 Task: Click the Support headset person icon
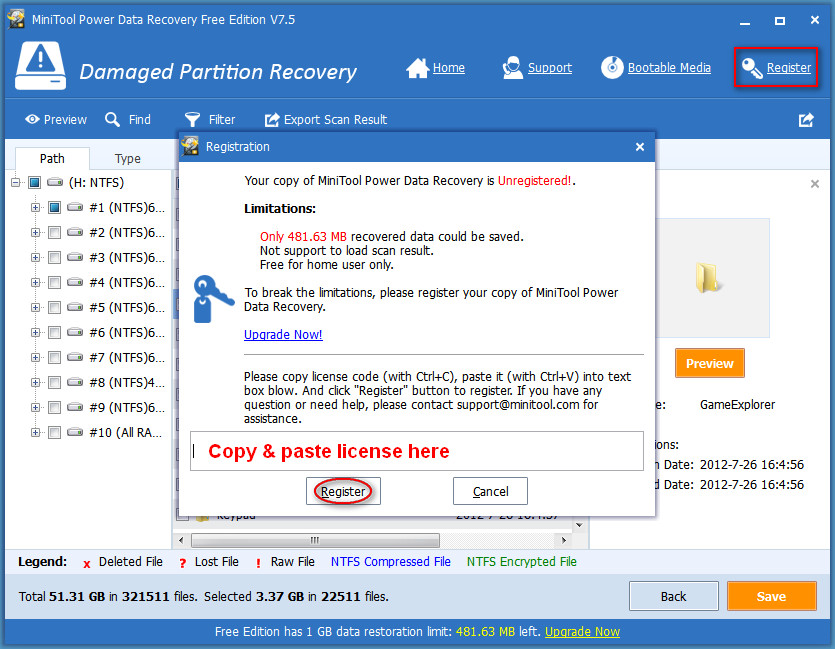click(512, 68)
